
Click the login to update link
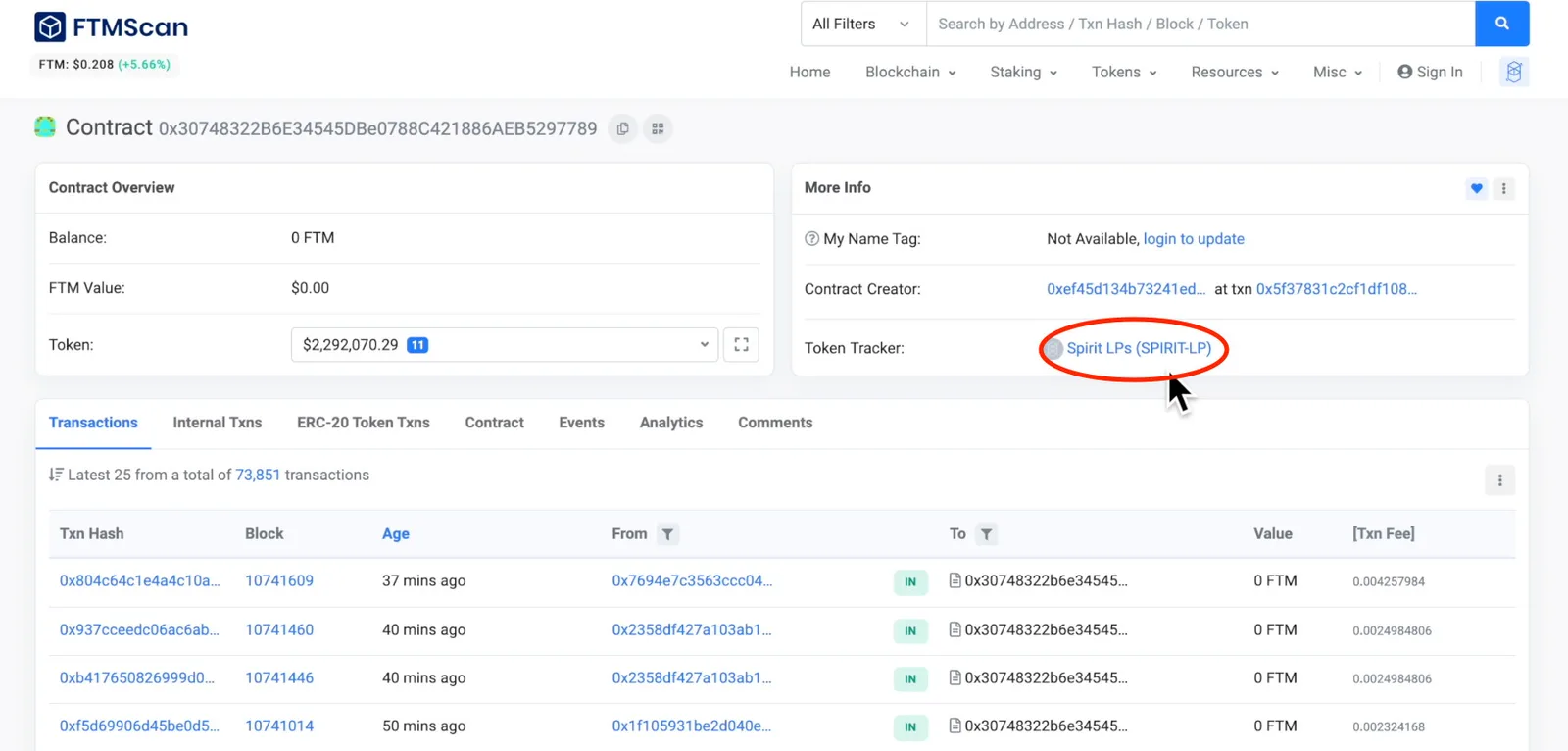(x=1194, y=238)
